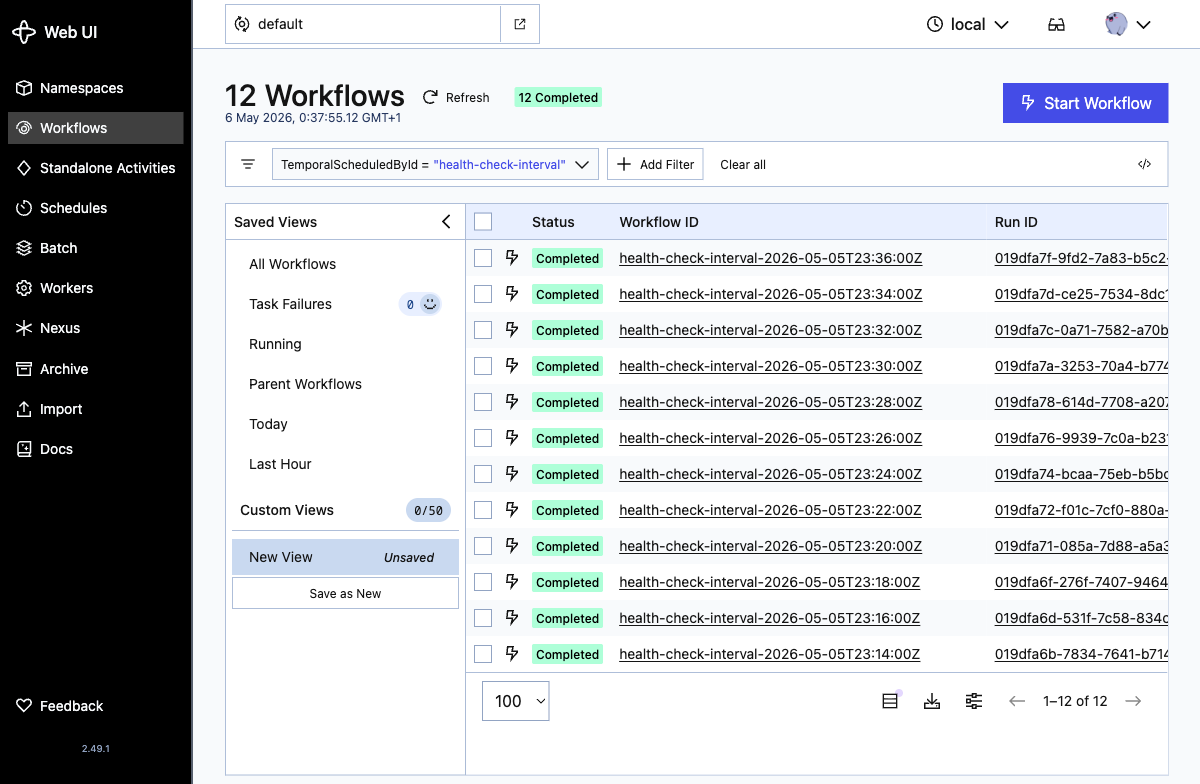
Task: Open the local timezone dropdown
Action: 967,24
